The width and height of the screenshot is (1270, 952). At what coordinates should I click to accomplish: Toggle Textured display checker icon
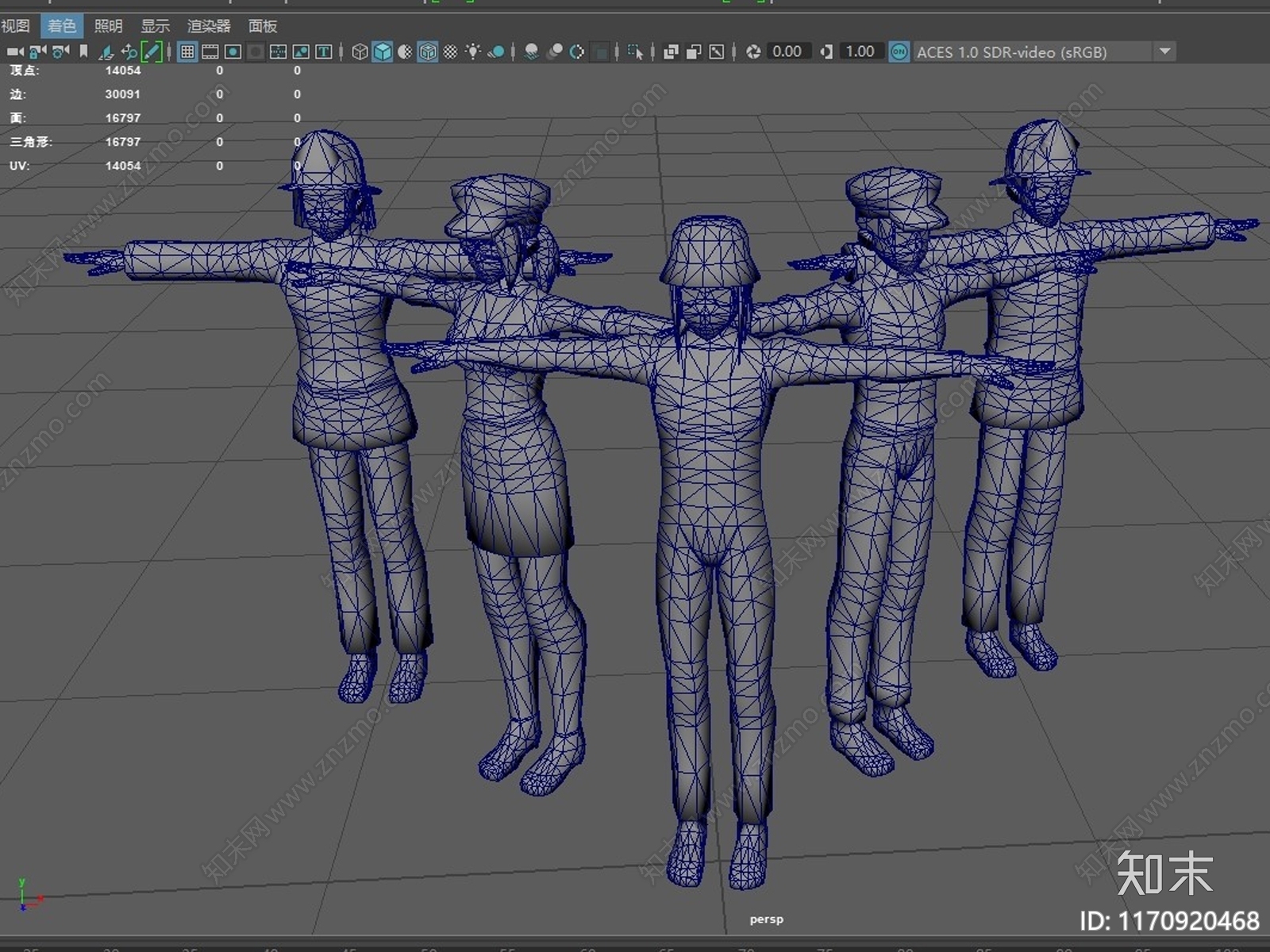pyautogui.click(x=451, y=52)
